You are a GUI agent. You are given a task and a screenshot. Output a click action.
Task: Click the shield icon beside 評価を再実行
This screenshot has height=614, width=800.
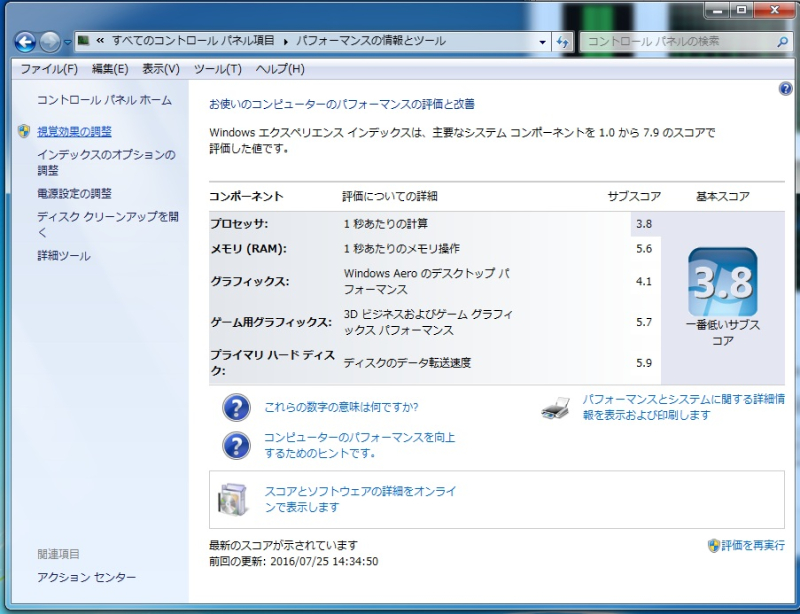click(714, 546)
